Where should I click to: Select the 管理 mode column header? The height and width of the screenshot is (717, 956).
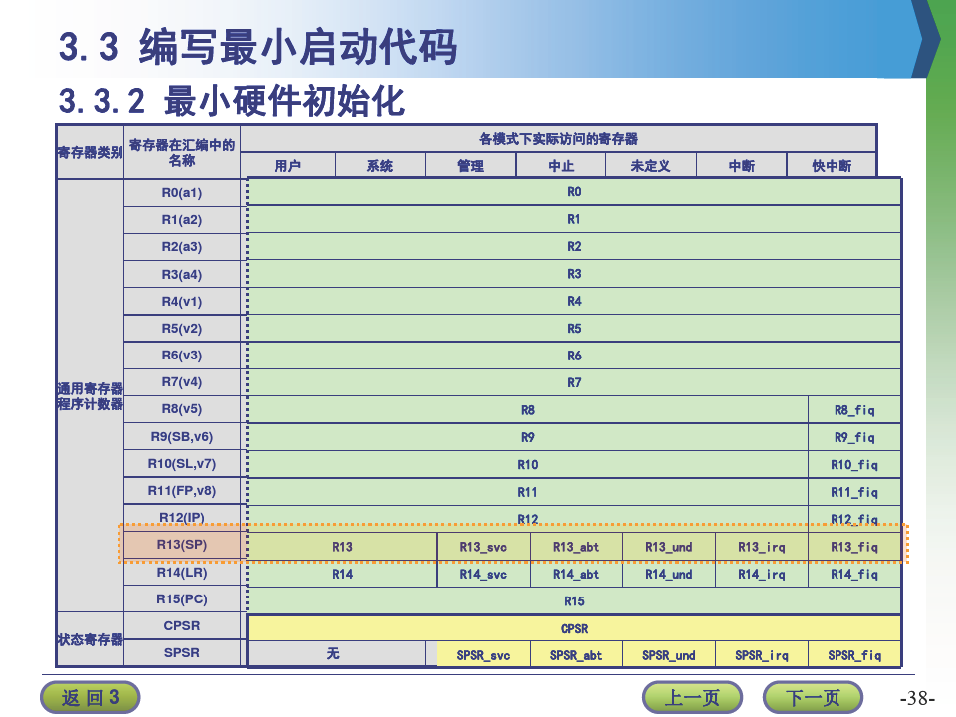470,166
